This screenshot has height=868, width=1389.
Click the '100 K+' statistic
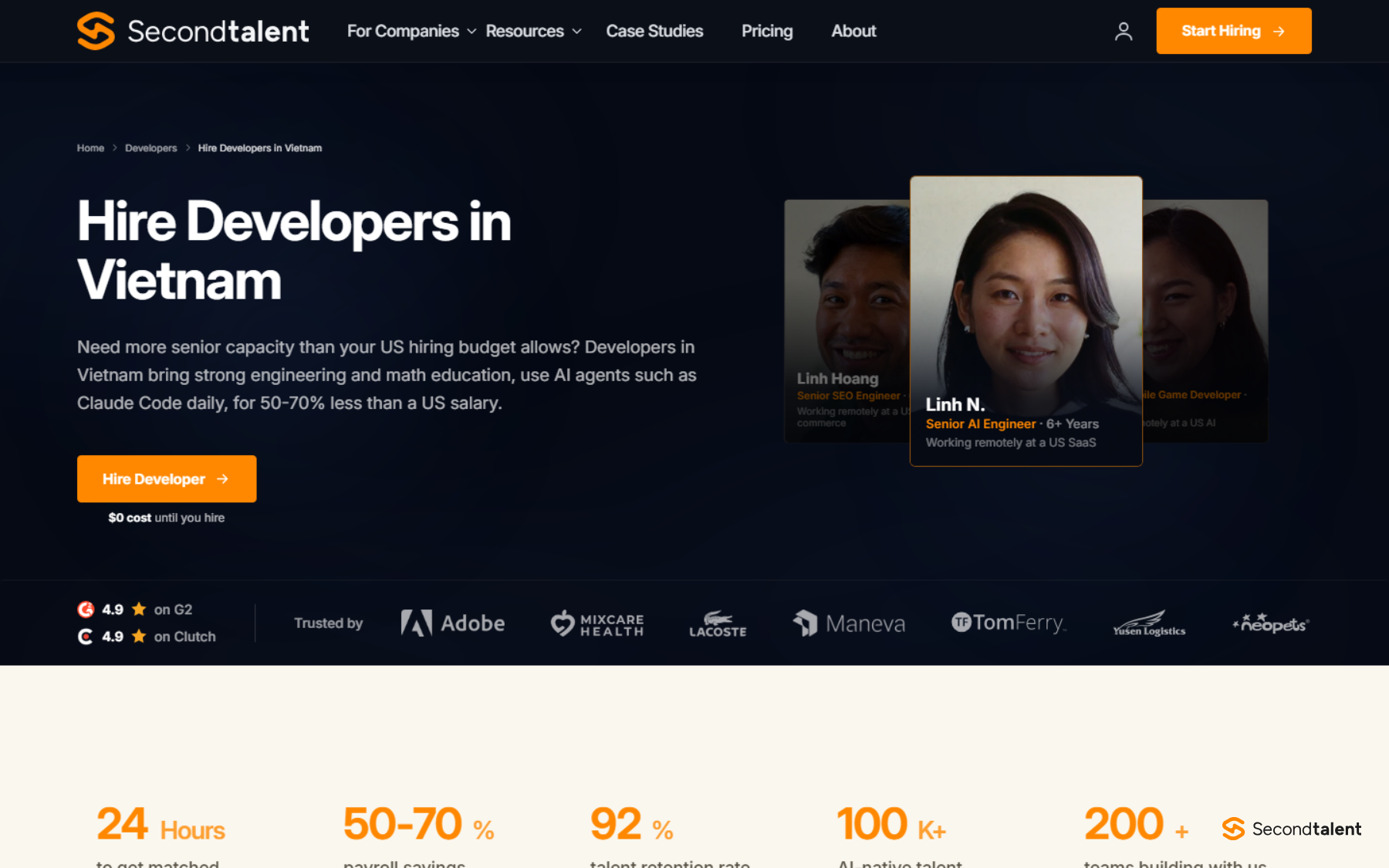[x=892, y=824]
